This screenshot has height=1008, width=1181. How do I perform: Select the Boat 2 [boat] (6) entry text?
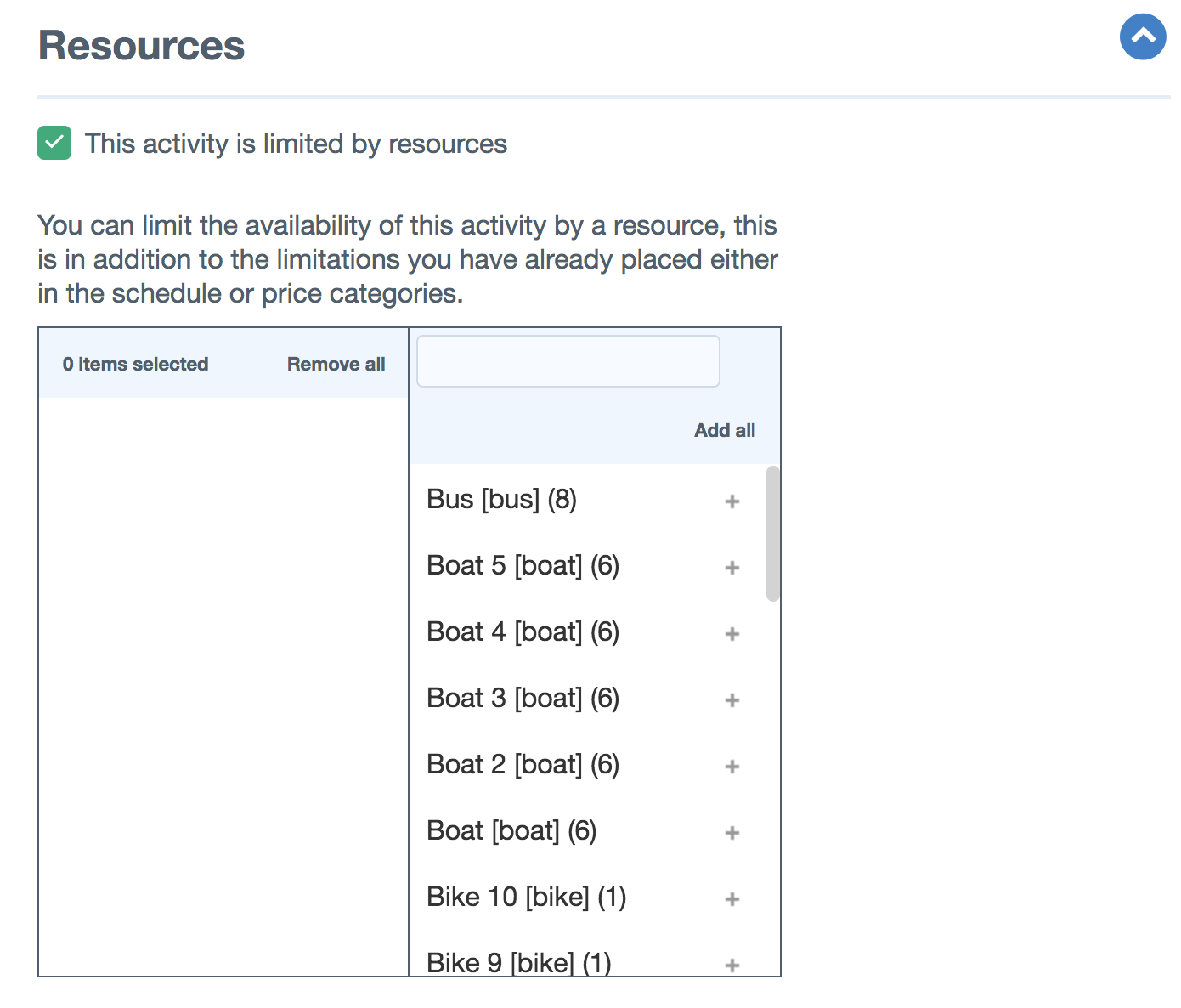coord(523,765)
